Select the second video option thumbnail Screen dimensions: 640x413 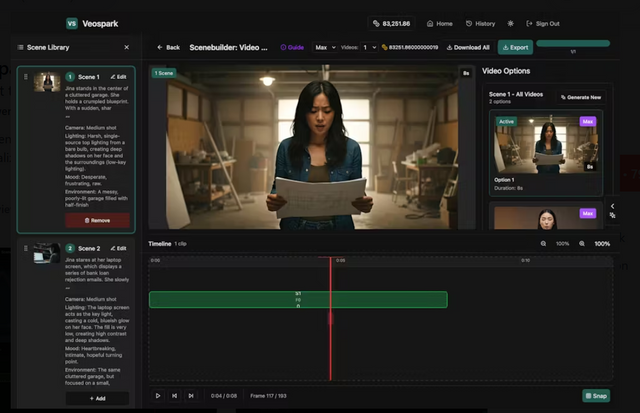point(546,218)
